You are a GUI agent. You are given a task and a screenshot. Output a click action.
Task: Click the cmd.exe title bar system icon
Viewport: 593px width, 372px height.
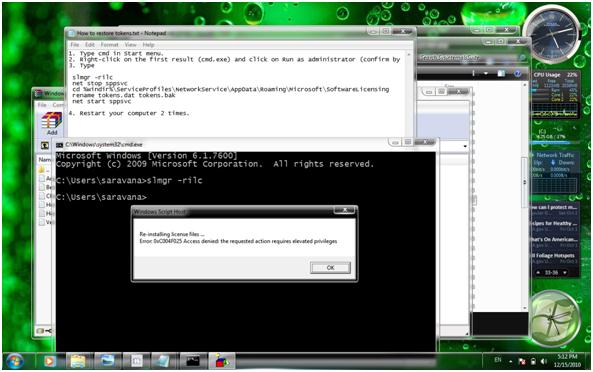59,145
